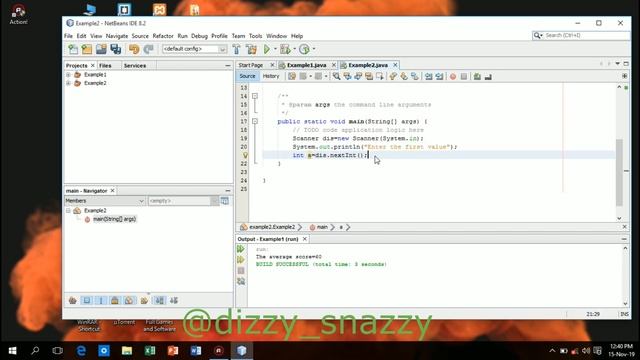This screenshot has width=640, height=360.
Task: Switch to the Services tab
Action: 135,65
